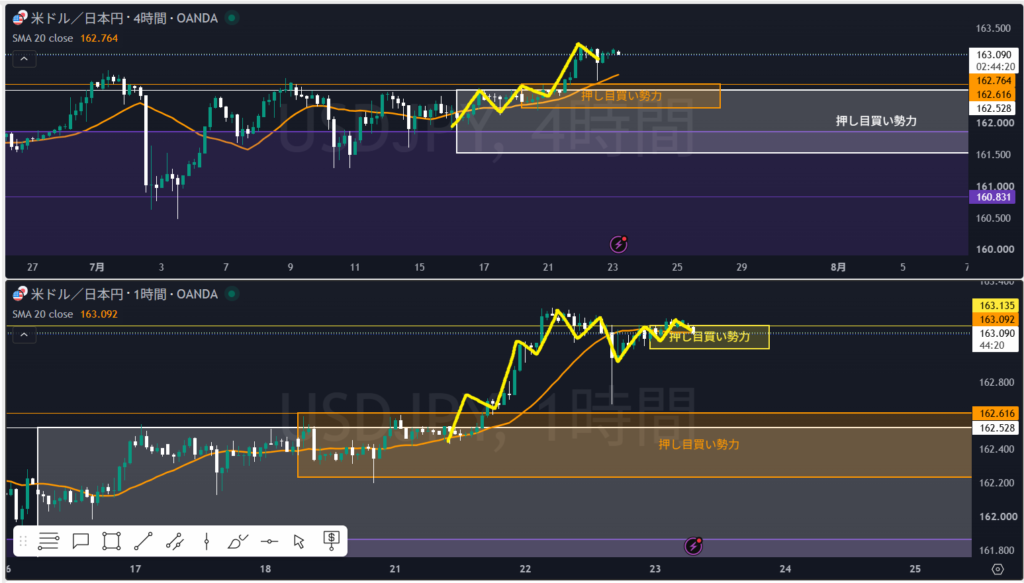Viewport: 1024px width, 583px height.
Task: Select the brush drawing tool
Action: (x=238, y=541)
